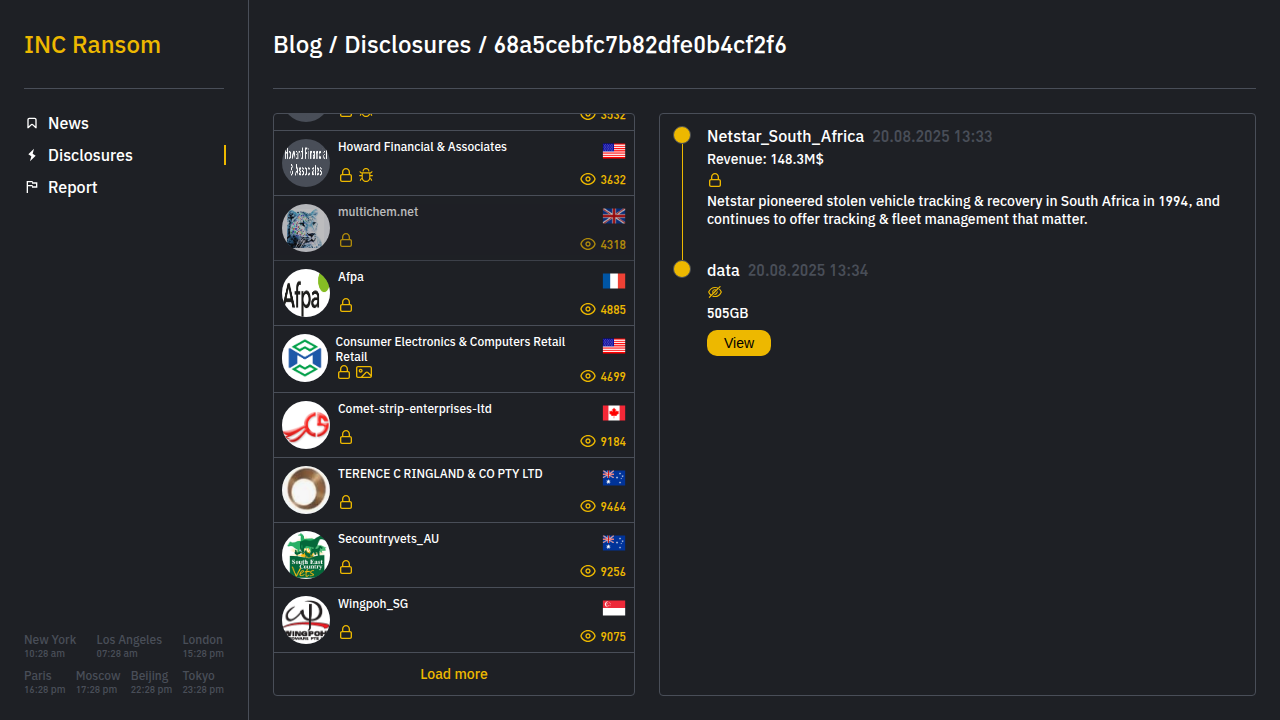The width and height of the screenshot is (1280, 720).
Task: Click the Singapore flag on Wingpoh_SG
Action: [614, 608]
